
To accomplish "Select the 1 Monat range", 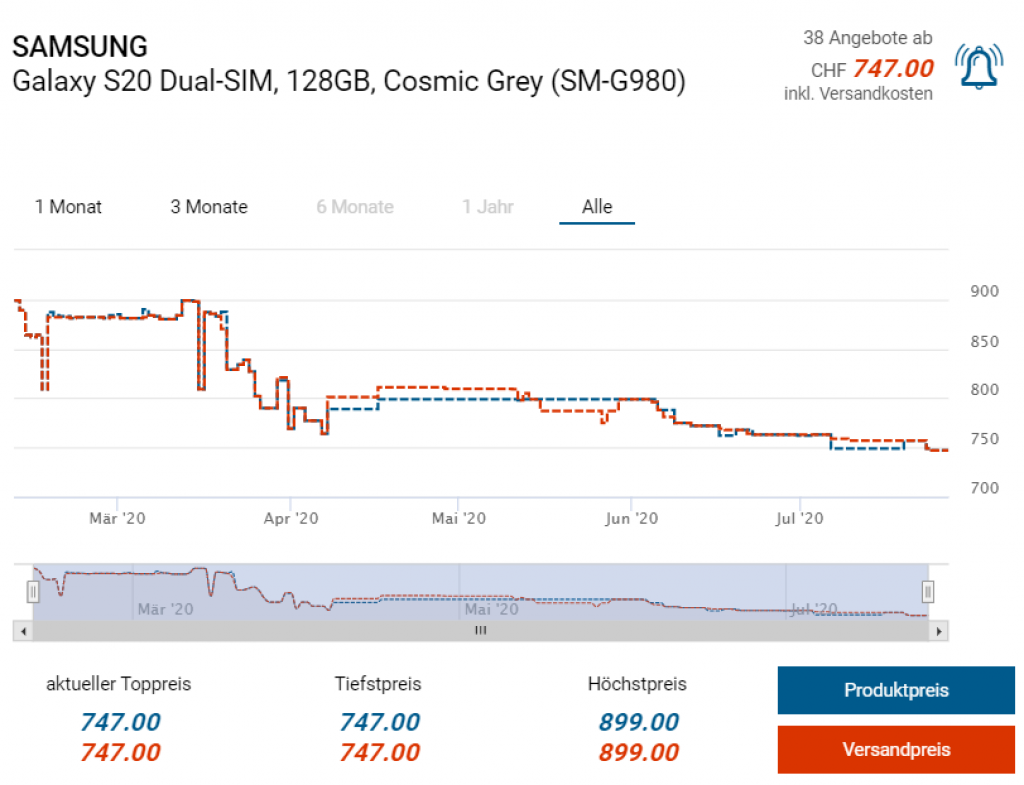I will pos(68,207).
